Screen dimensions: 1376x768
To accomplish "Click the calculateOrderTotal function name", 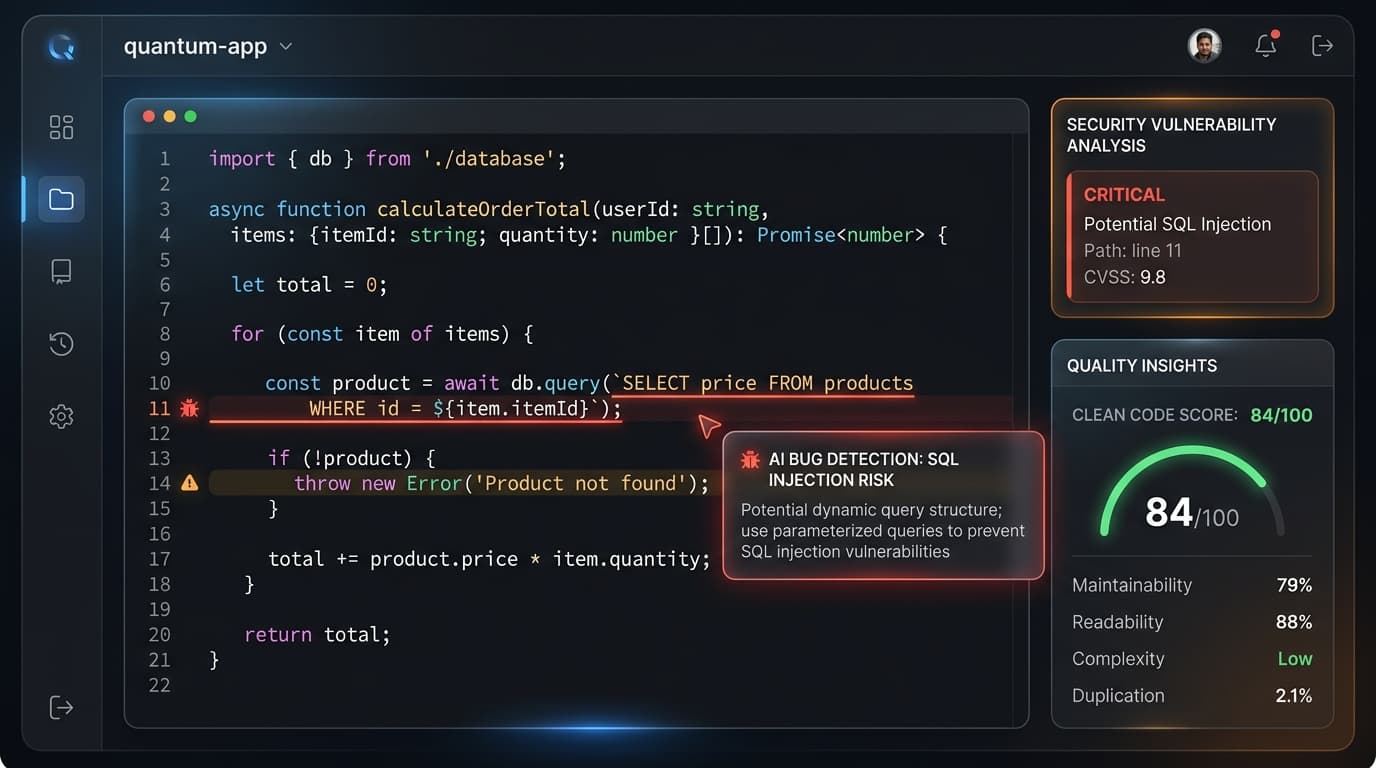I will pyautogui.click(x=484, y=209).
